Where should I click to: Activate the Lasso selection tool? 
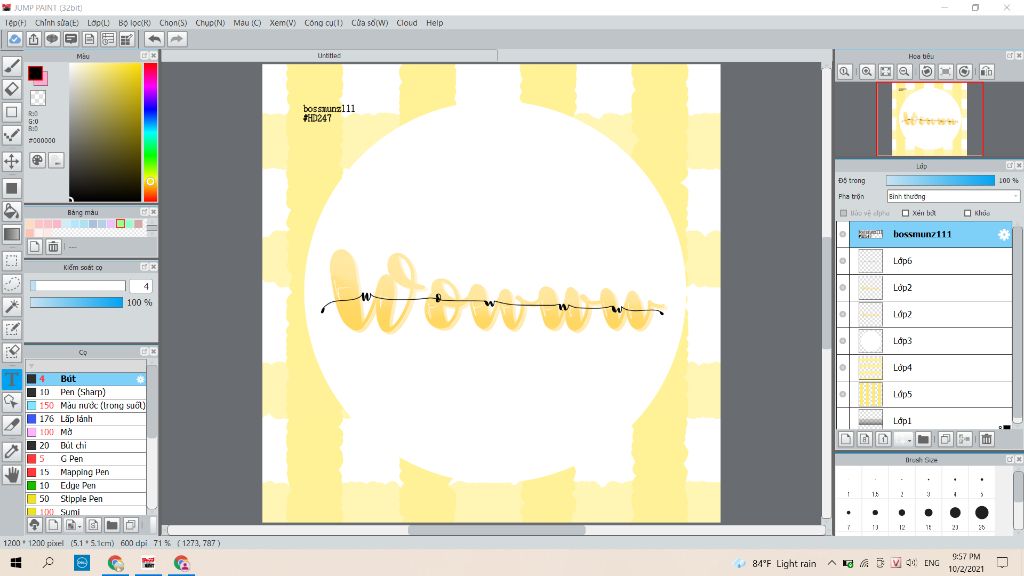click(12, 283)
